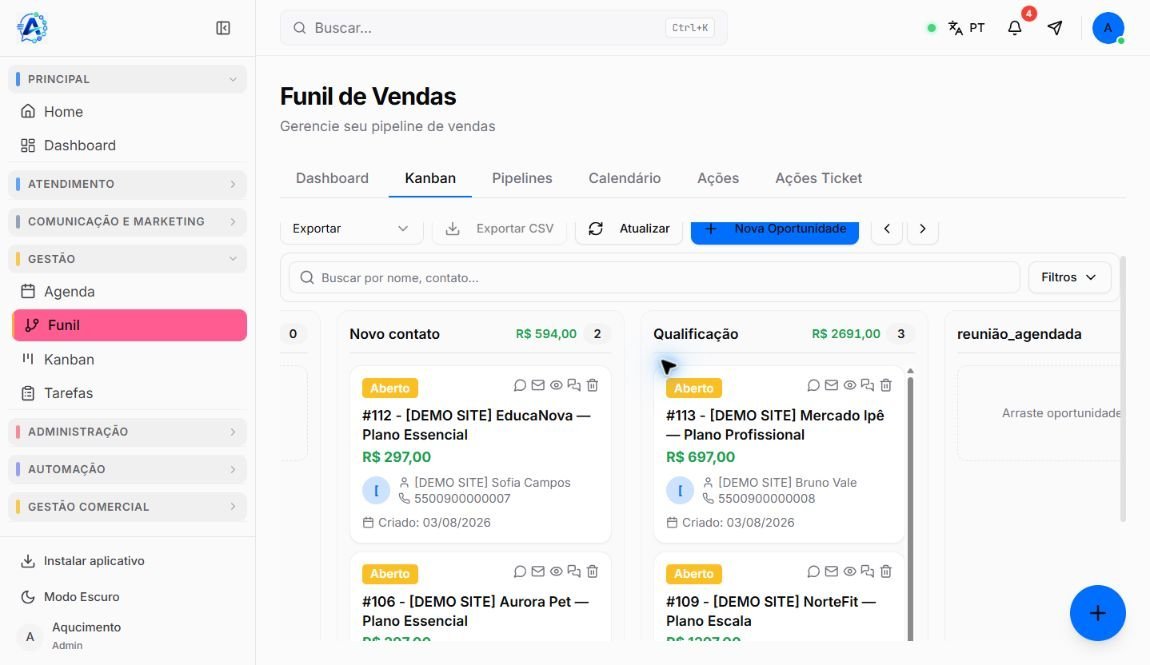Viewport: 1150px width, 665px height.
Task: Delete card #109 with trash icon
Action: [x=885, y=571]
